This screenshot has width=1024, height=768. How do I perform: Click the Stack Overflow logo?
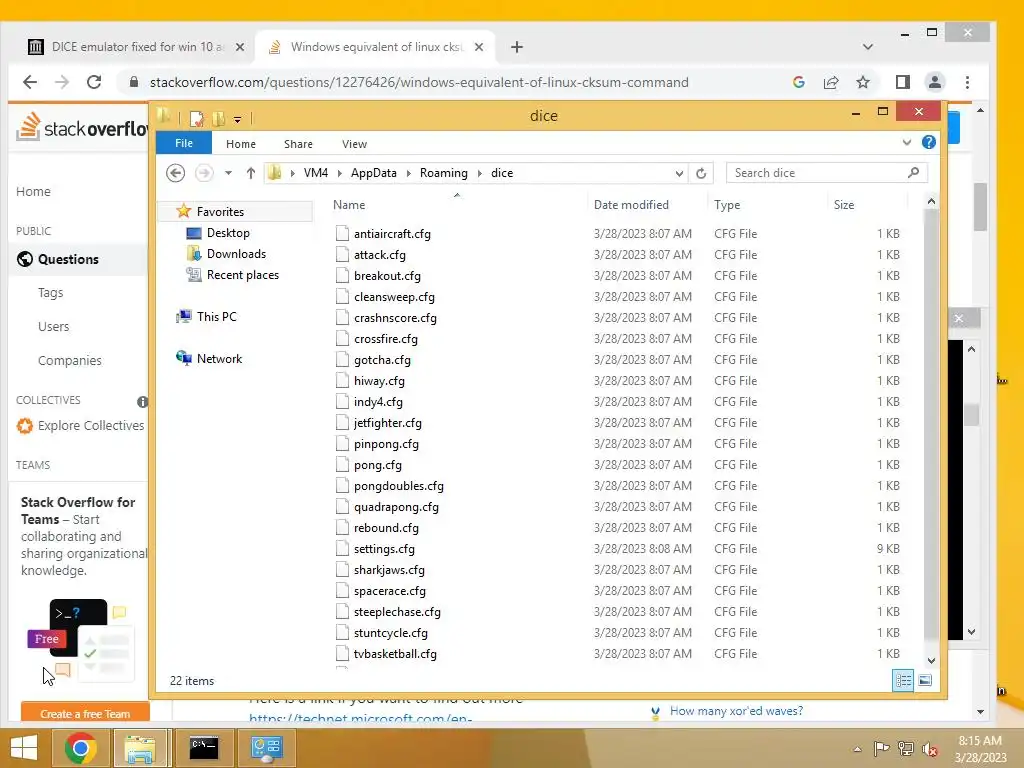click(x=82, y=127)
